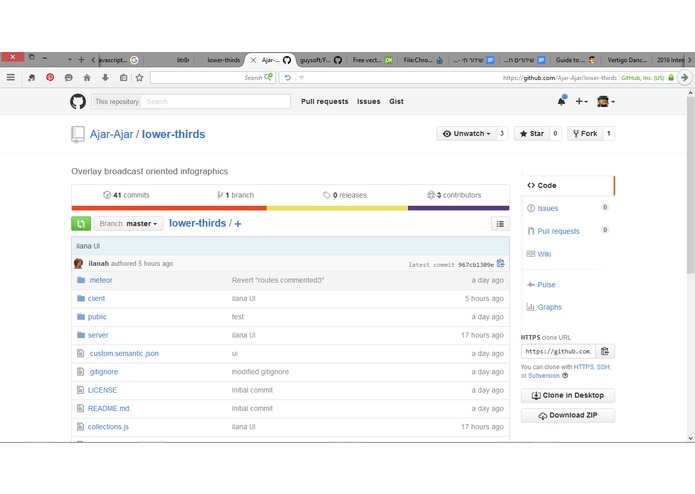Viewport: 695px width, 494px height.
Task: Open the .meteor folder
Action: pos(101,280)
